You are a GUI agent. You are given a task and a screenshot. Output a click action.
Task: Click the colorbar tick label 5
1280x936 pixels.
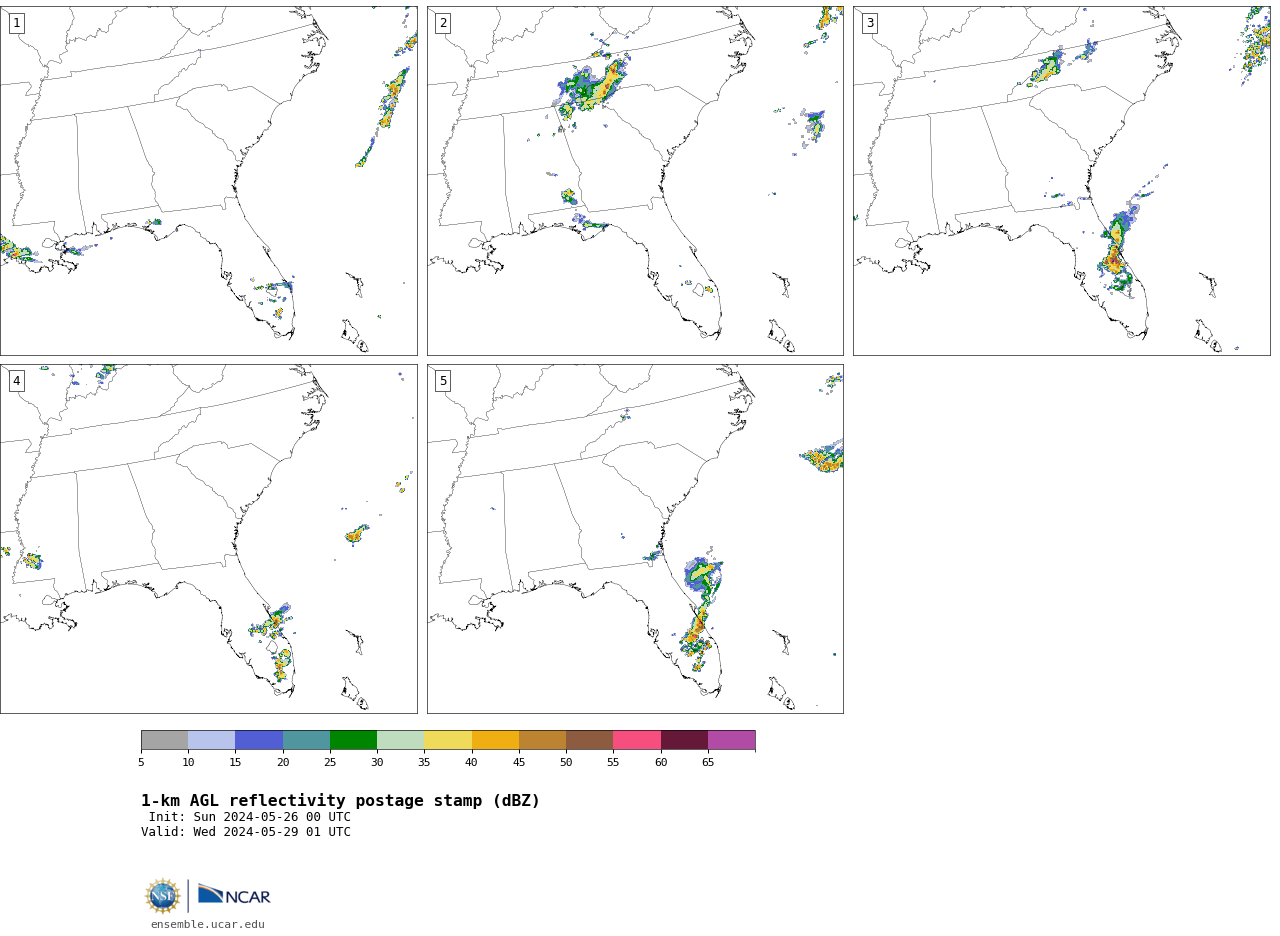coord(141,763)
